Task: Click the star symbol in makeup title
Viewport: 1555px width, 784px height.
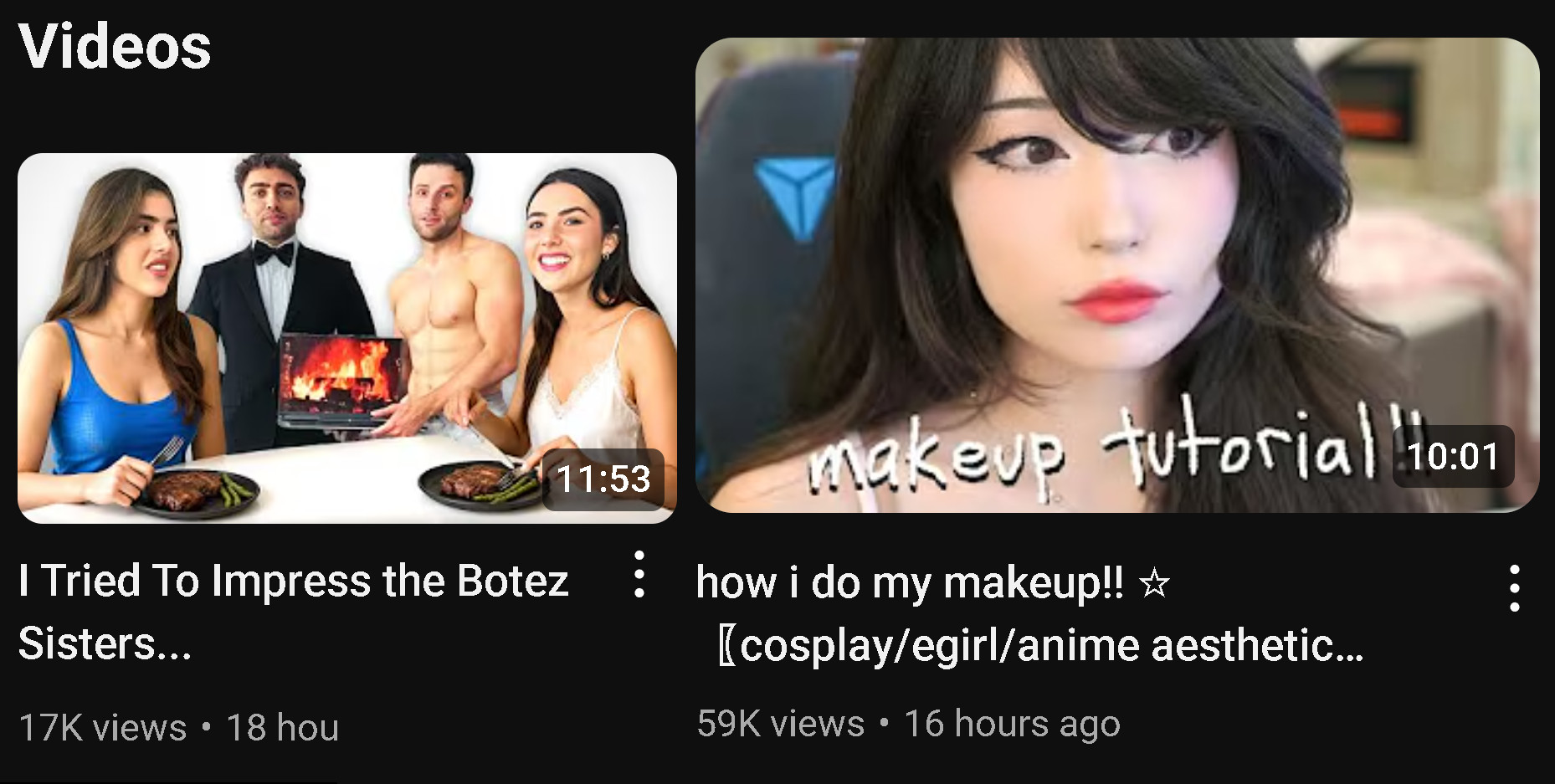Action: pyautogui.click(x=1155, y=582)
